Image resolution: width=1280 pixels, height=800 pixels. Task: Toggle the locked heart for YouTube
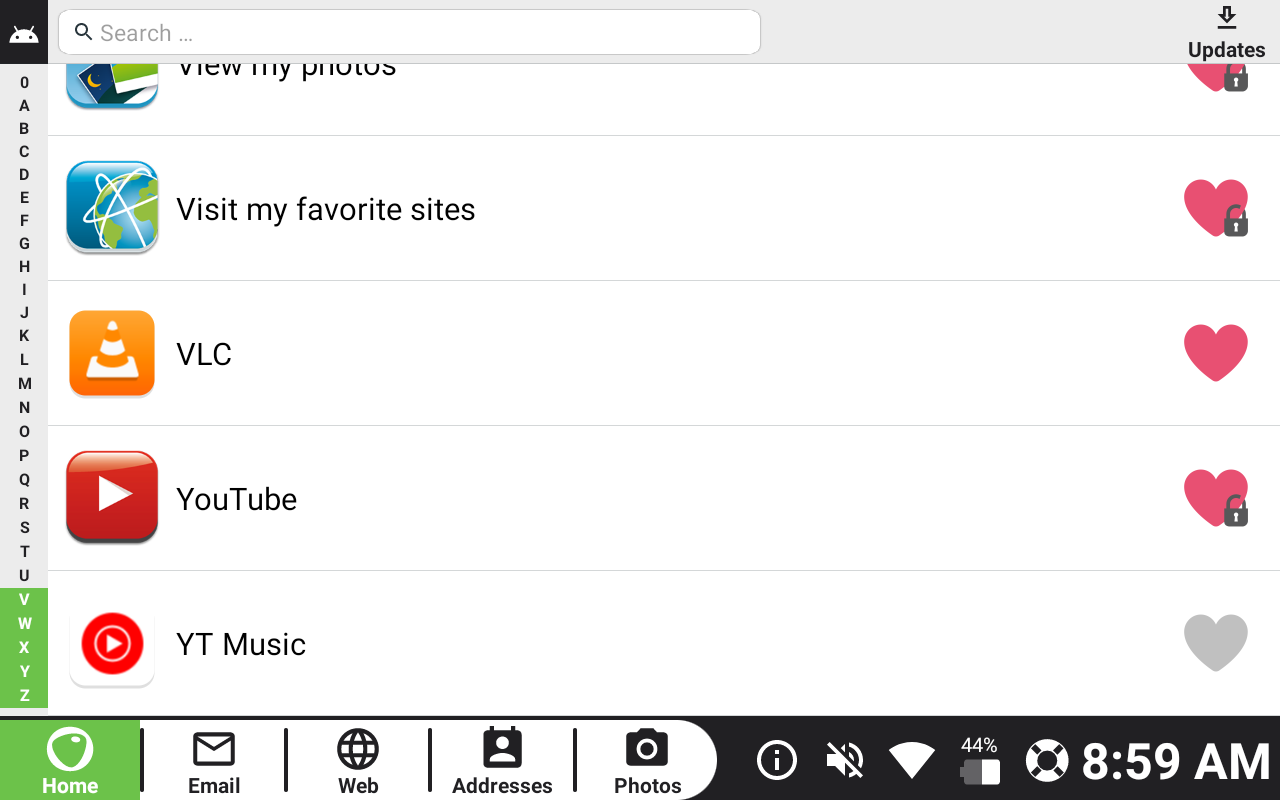[x=1216, y=498]
